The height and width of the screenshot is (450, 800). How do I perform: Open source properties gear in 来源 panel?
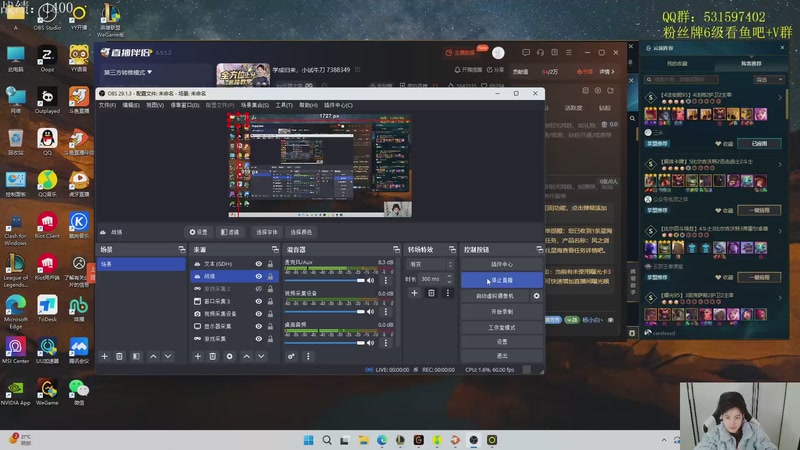(230, 356)
